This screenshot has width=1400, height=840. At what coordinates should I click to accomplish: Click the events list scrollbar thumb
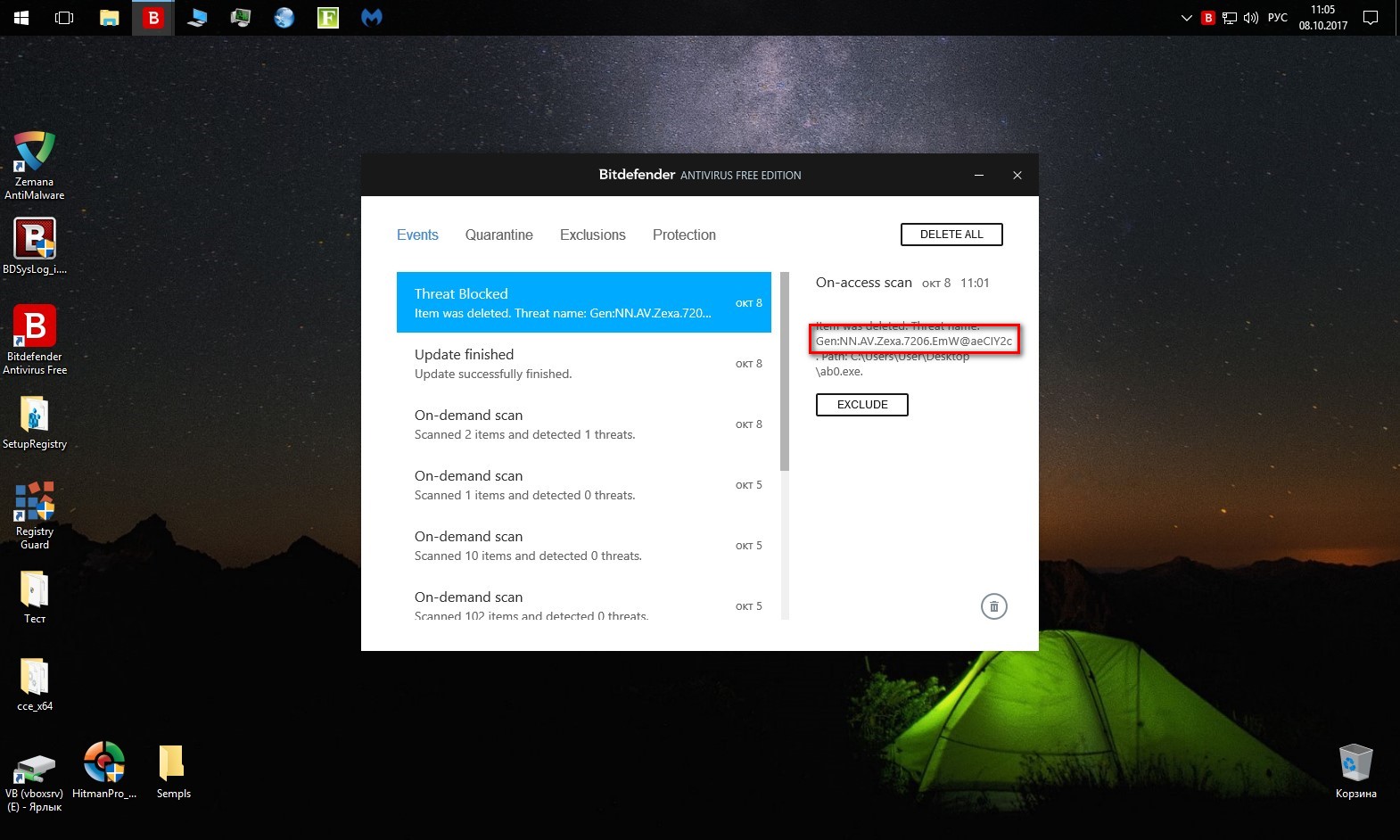coord(785,371)
